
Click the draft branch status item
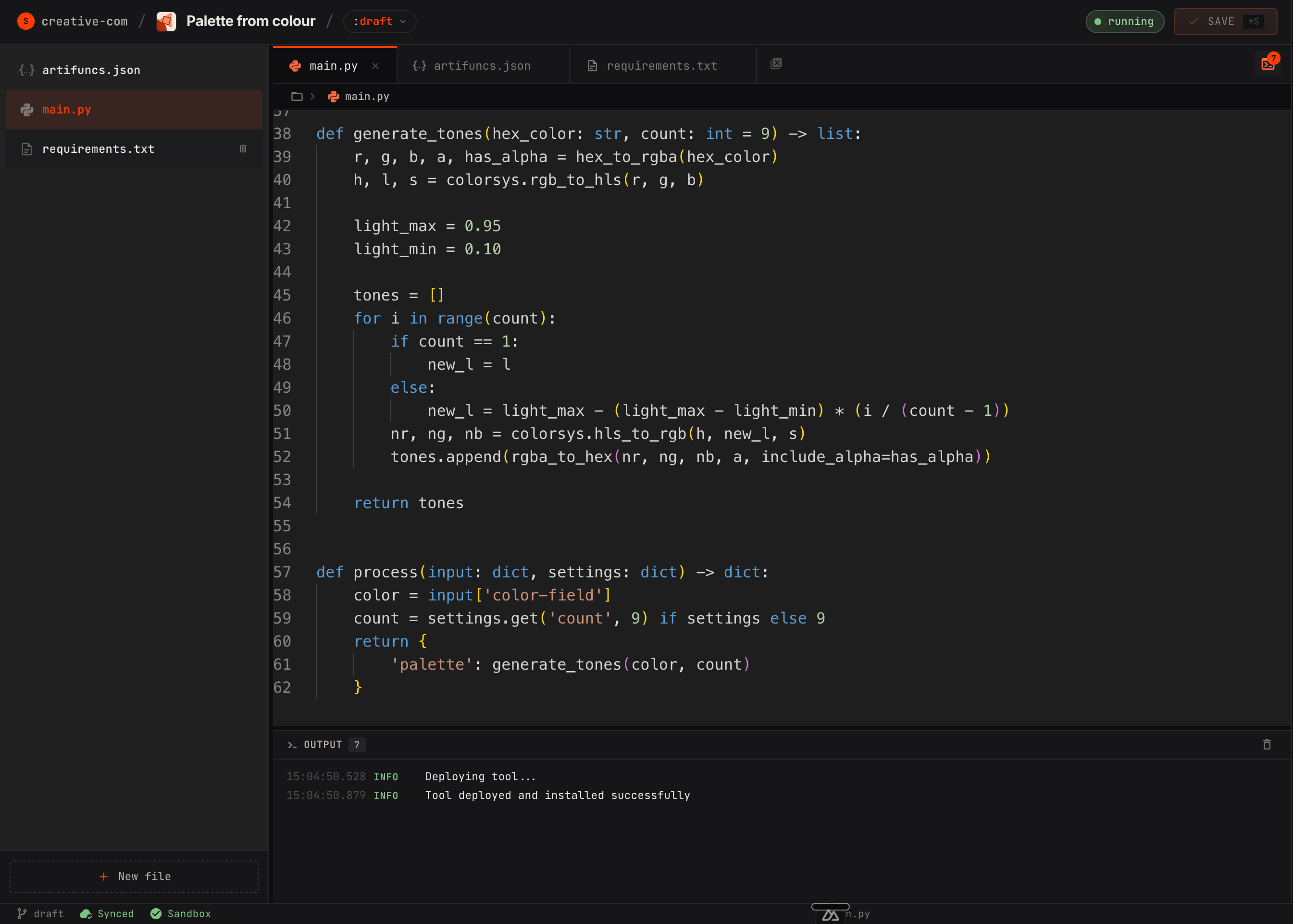point(40,913)
